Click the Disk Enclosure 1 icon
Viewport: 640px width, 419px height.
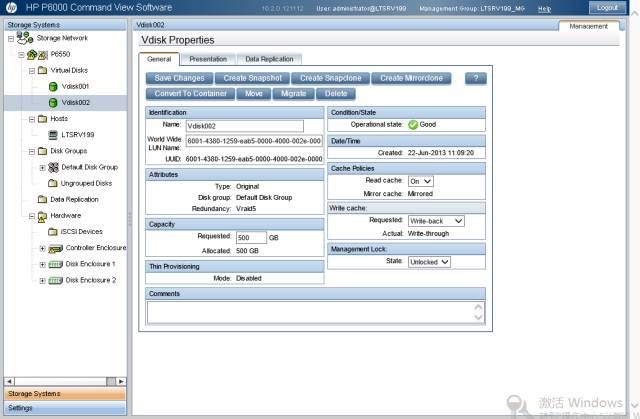coord(56,264)
